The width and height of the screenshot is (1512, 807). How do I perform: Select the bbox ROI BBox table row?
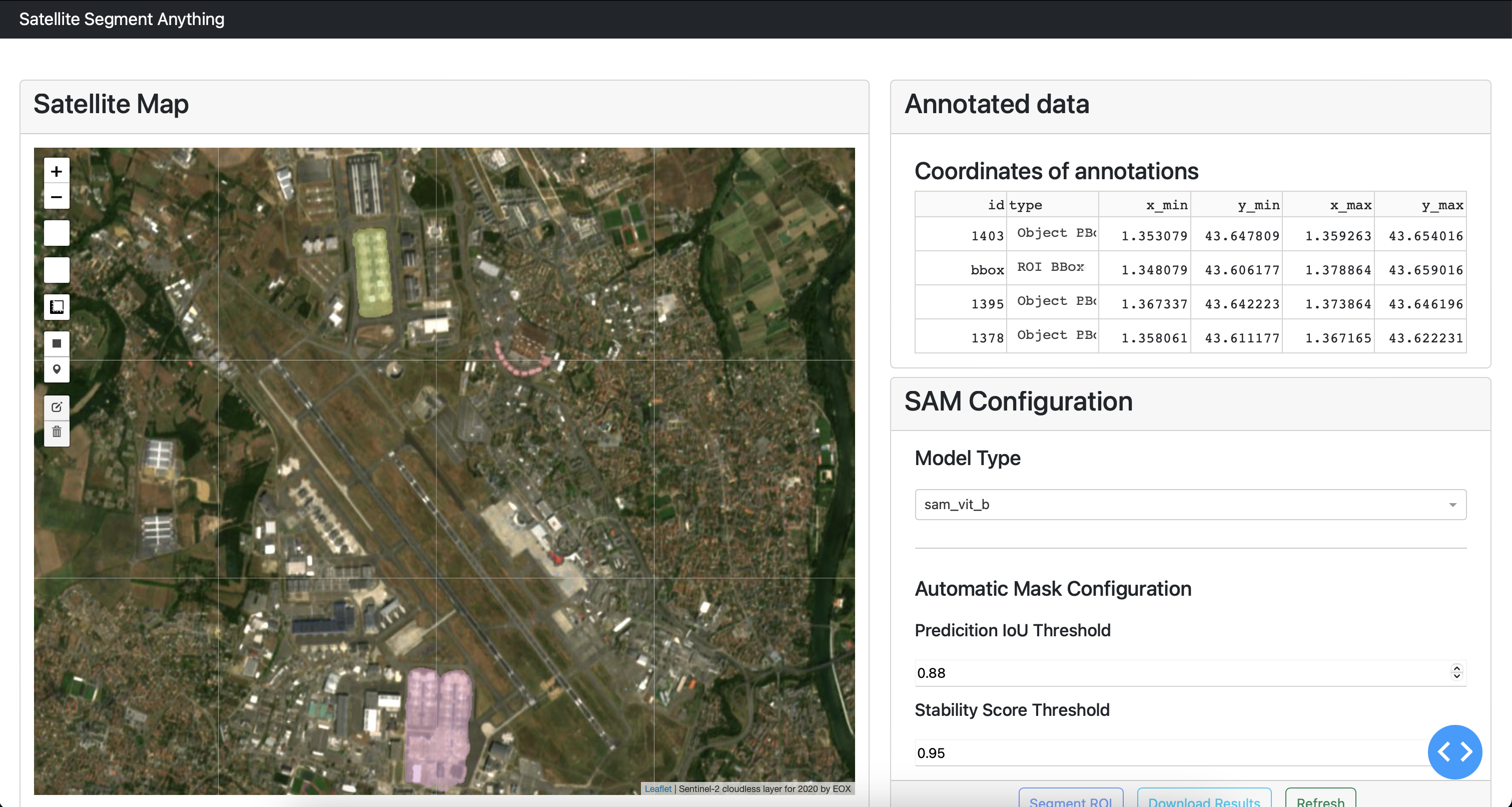(1190, 269)
